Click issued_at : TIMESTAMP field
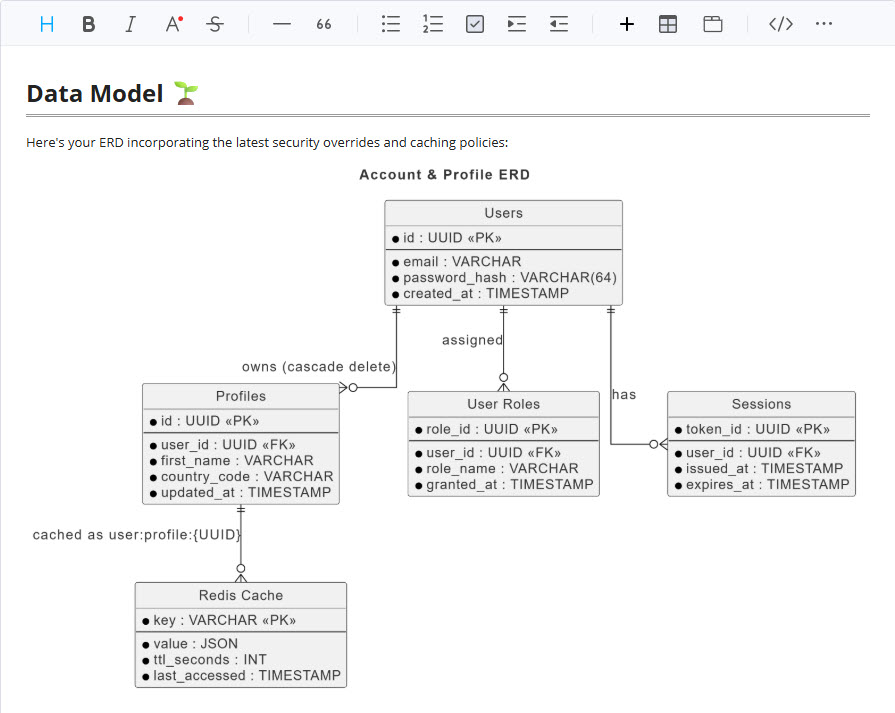This screenshot has width=895, height=713. [759, 469]
